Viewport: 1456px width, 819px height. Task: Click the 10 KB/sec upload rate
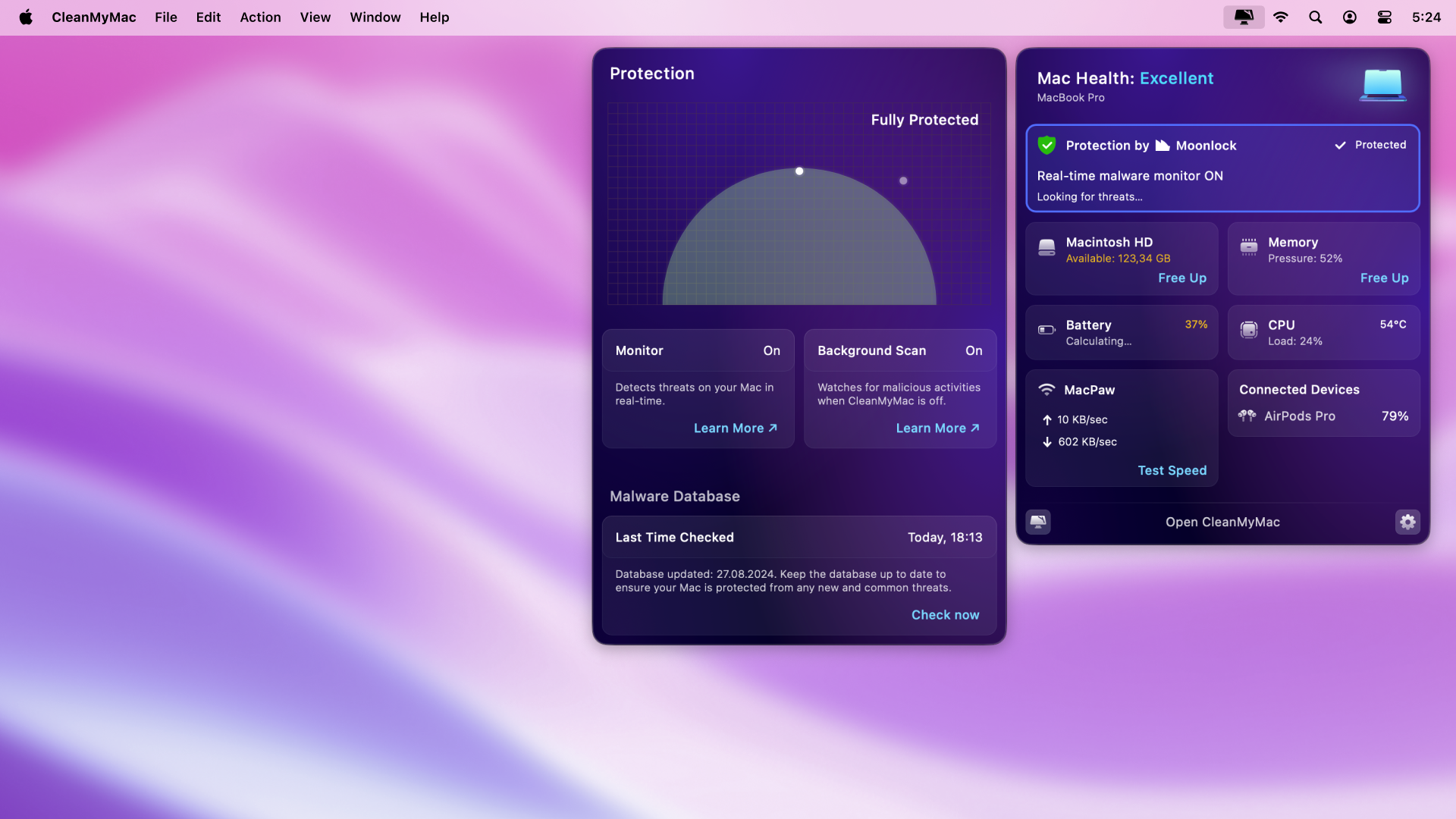[1082, 419]
